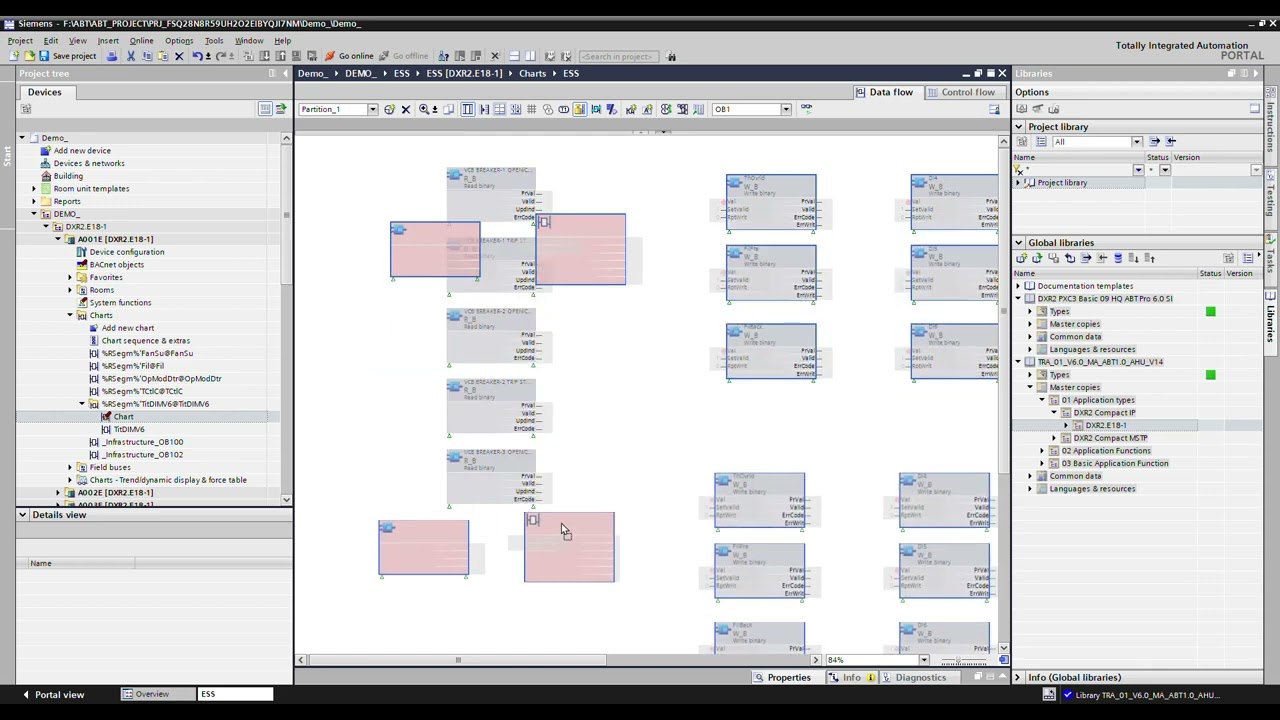
Task: Open the Partition_1 dropdown
Action: tap(372, 109)
